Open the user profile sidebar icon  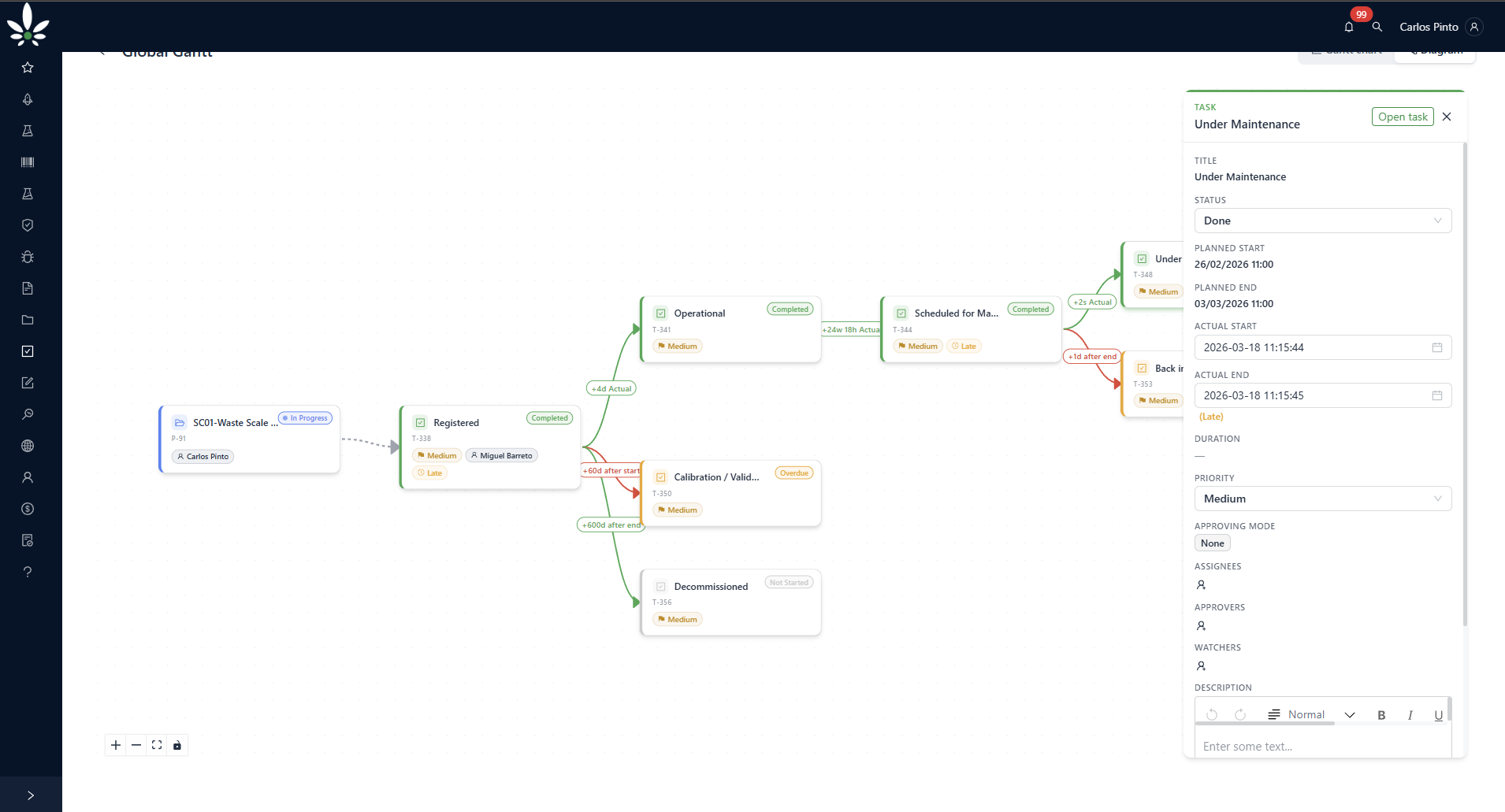pos(28,477)
